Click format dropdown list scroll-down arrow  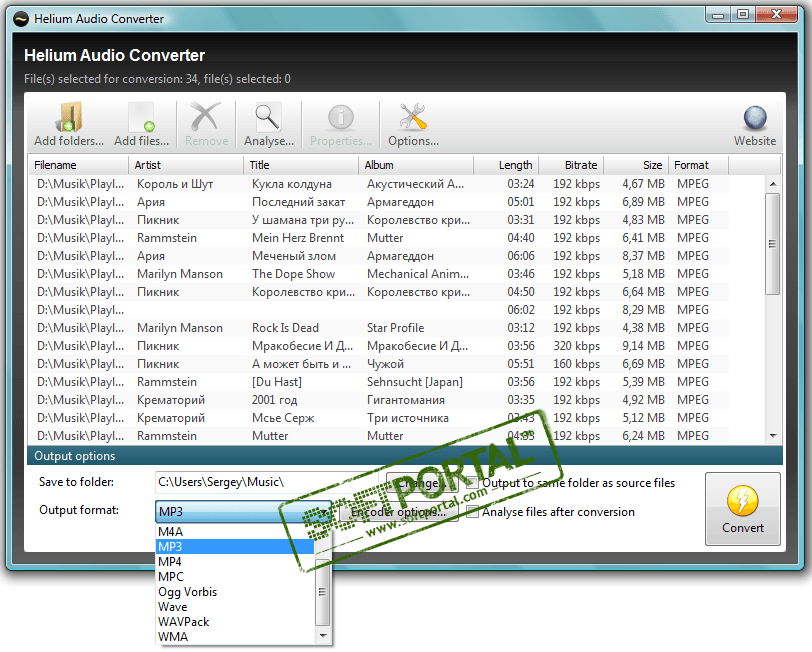tap(323, 636)
